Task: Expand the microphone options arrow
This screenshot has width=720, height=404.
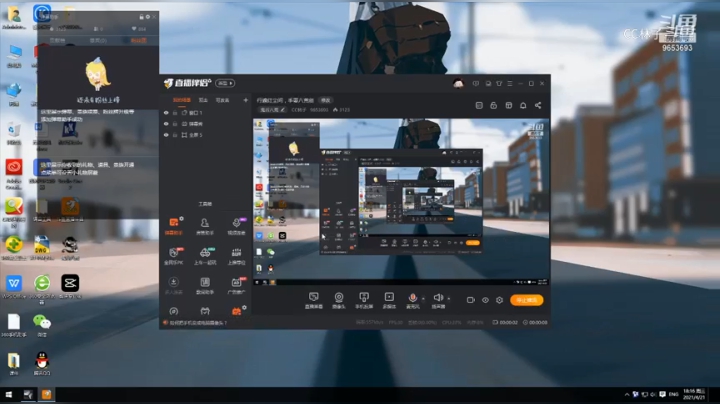Action: pyautogui.click(x=423, y=299)
